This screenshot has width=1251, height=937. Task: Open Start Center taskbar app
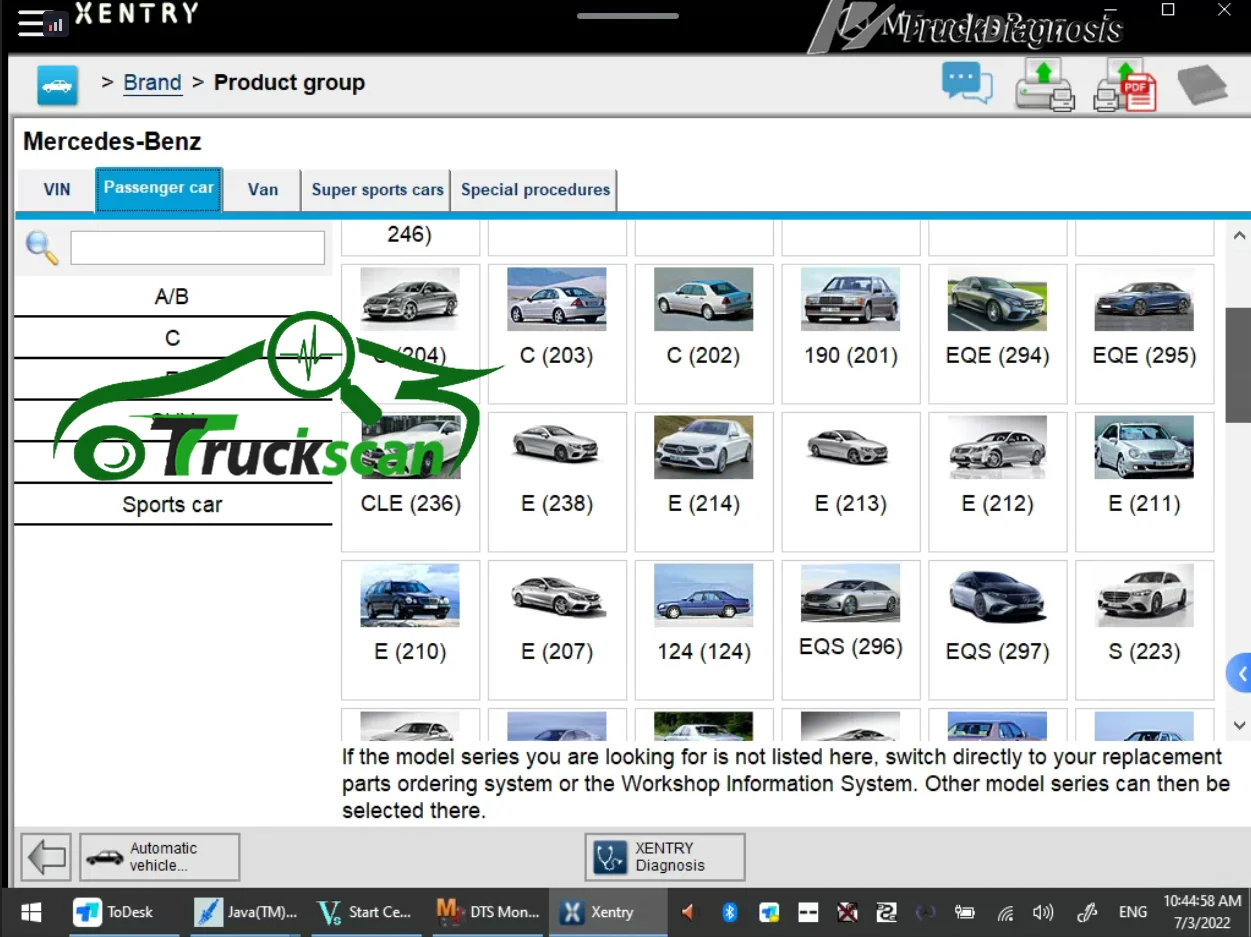(x=366, y=912)
